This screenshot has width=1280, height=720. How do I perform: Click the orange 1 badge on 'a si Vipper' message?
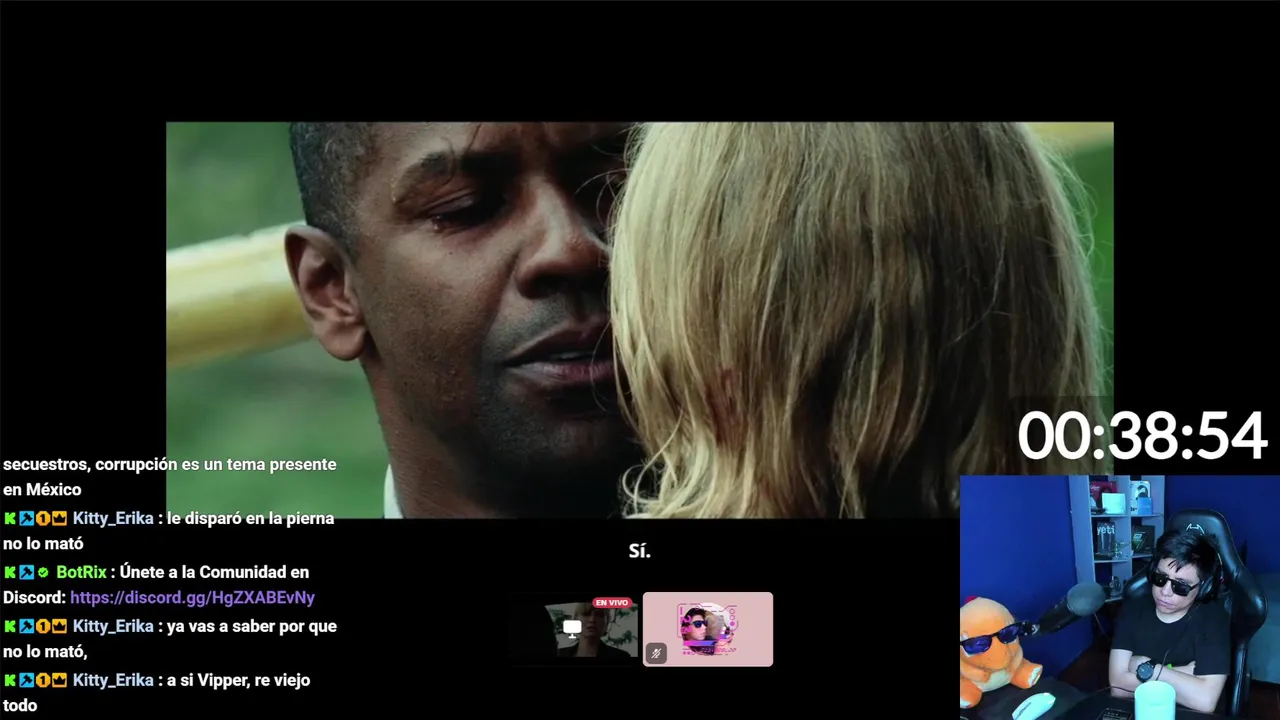(43, 681)
